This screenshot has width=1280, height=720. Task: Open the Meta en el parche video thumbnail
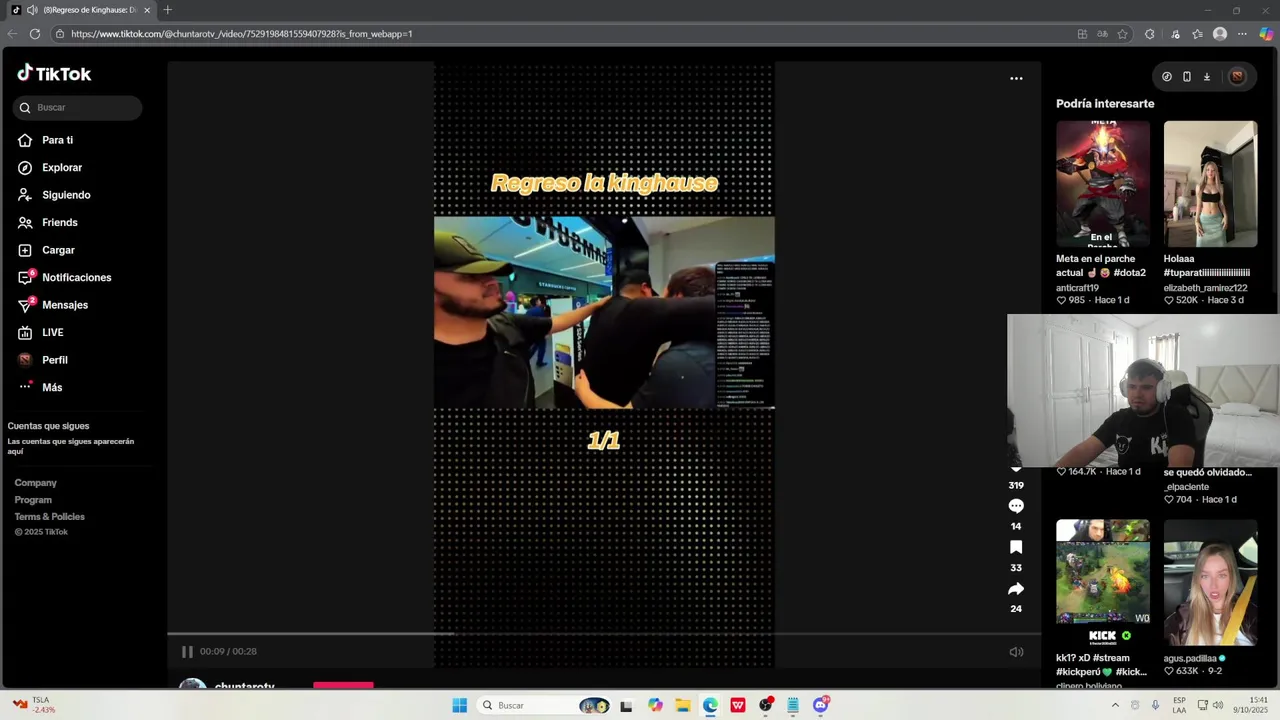[1103, 184]
